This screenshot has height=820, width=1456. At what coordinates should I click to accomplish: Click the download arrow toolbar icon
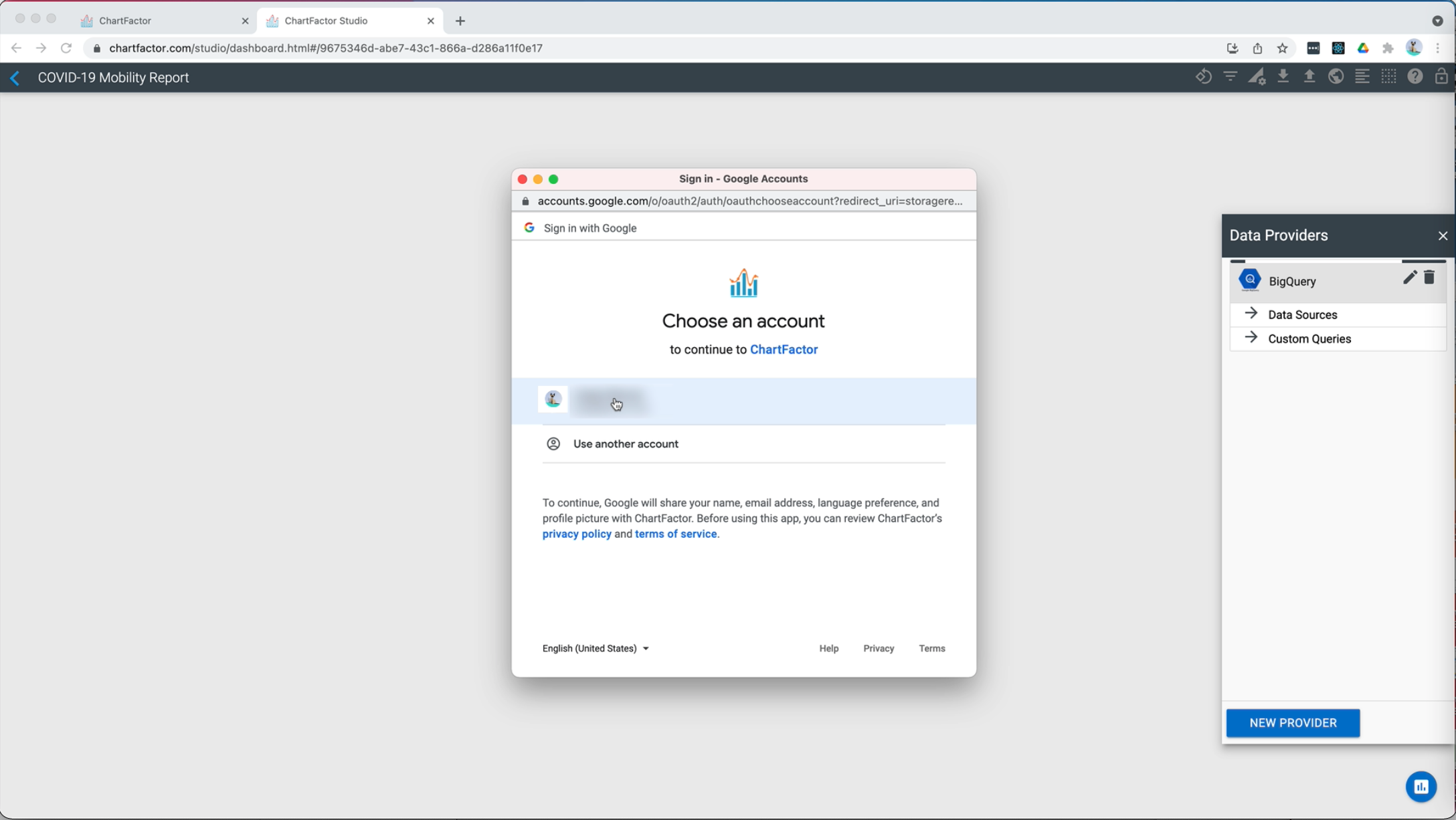(x=1283, y=77)
